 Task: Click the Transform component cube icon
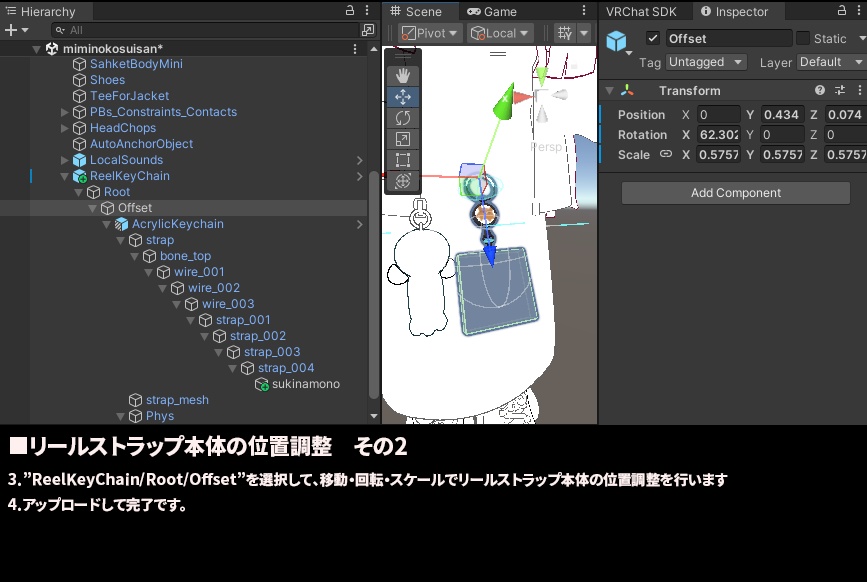pyautogui.click(x=617, y=40)
